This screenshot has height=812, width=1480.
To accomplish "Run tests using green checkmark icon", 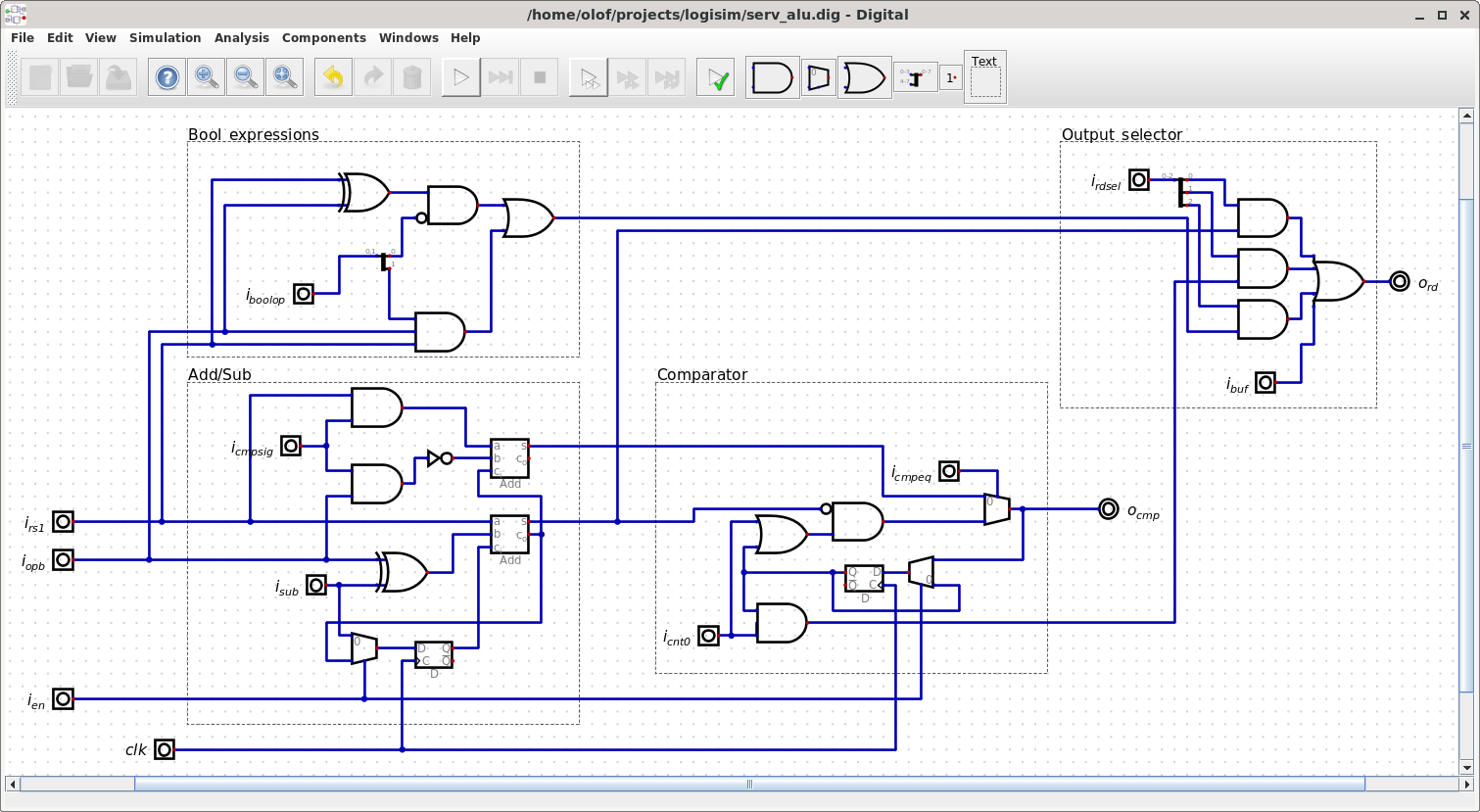I will tap(716, 77).
